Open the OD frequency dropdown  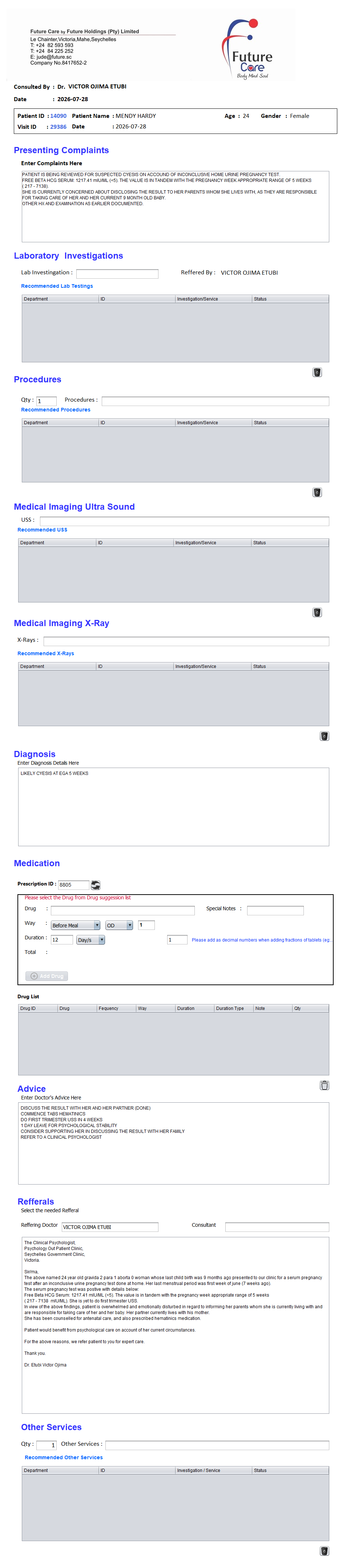coord(119,925)
